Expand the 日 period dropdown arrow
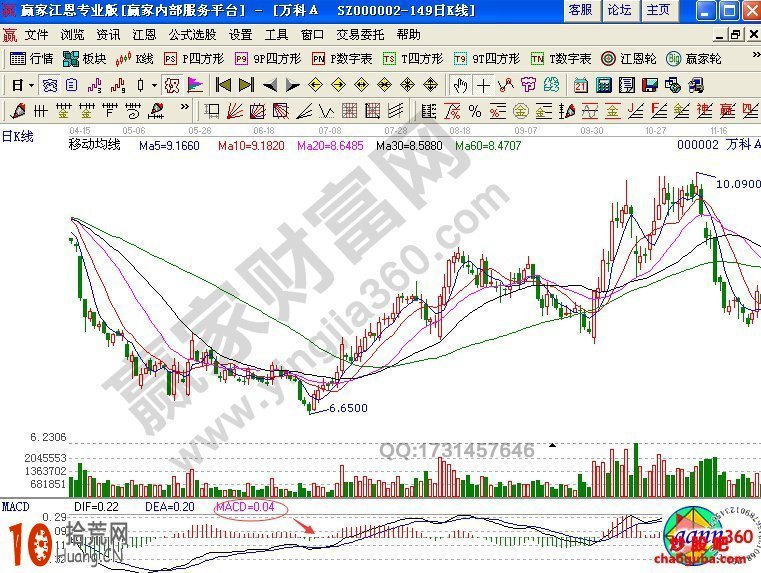The width and height of the screenshot is (761, 573). click(32, 86)
